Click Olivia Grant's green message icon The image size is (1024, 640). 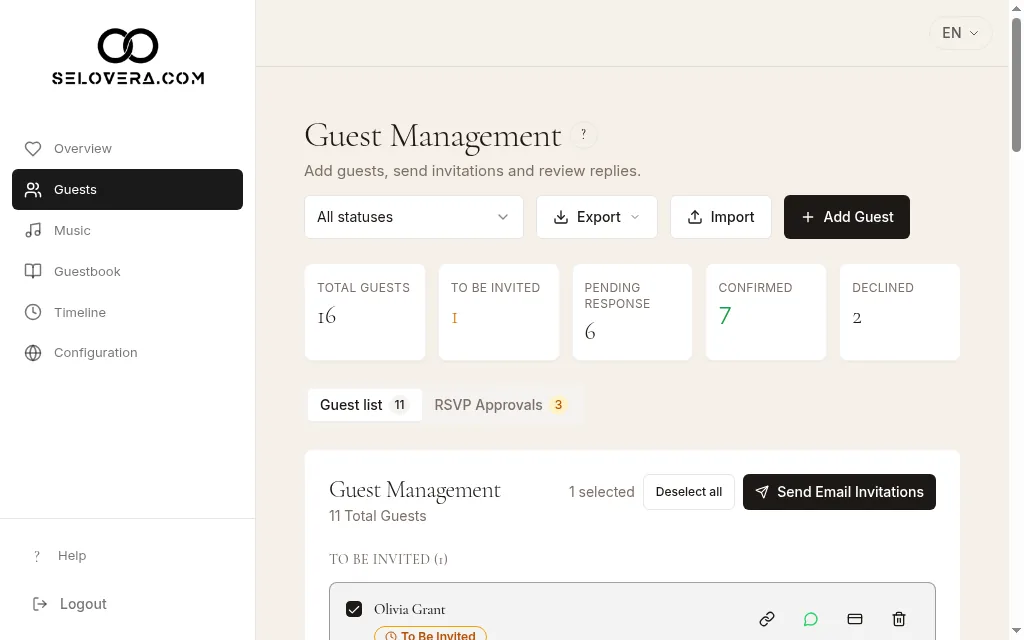[810, 618]
